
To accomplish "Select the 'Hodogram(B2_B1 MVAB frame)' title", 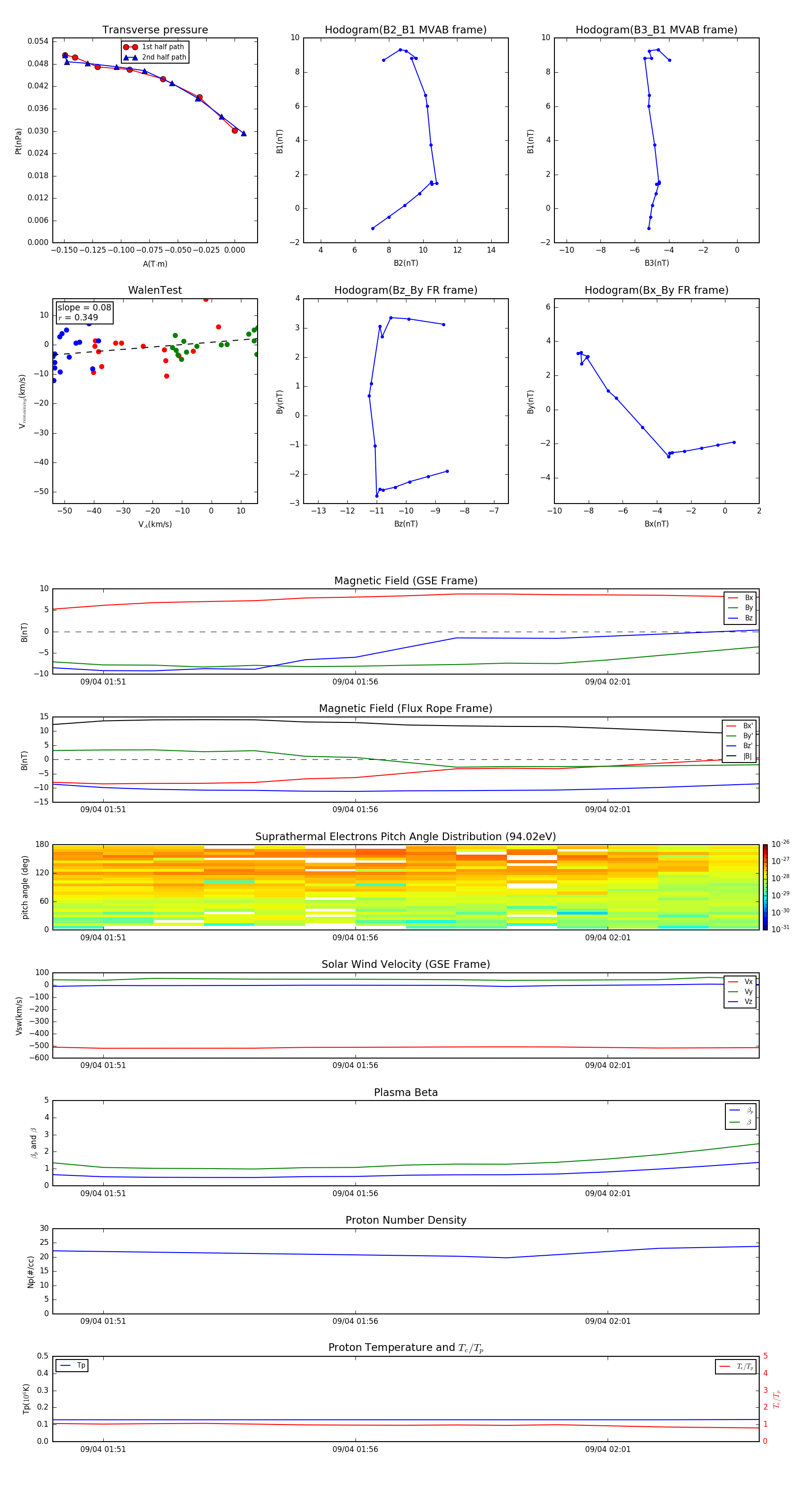I will (x=406, y=29).
